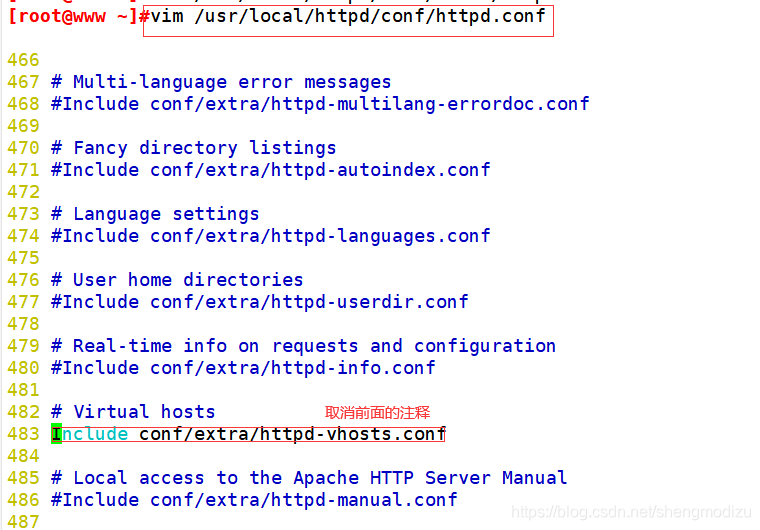Click the comment '# Fancy directory listings'
Viewport: 760px width, 530px height.
click(193, 148)
